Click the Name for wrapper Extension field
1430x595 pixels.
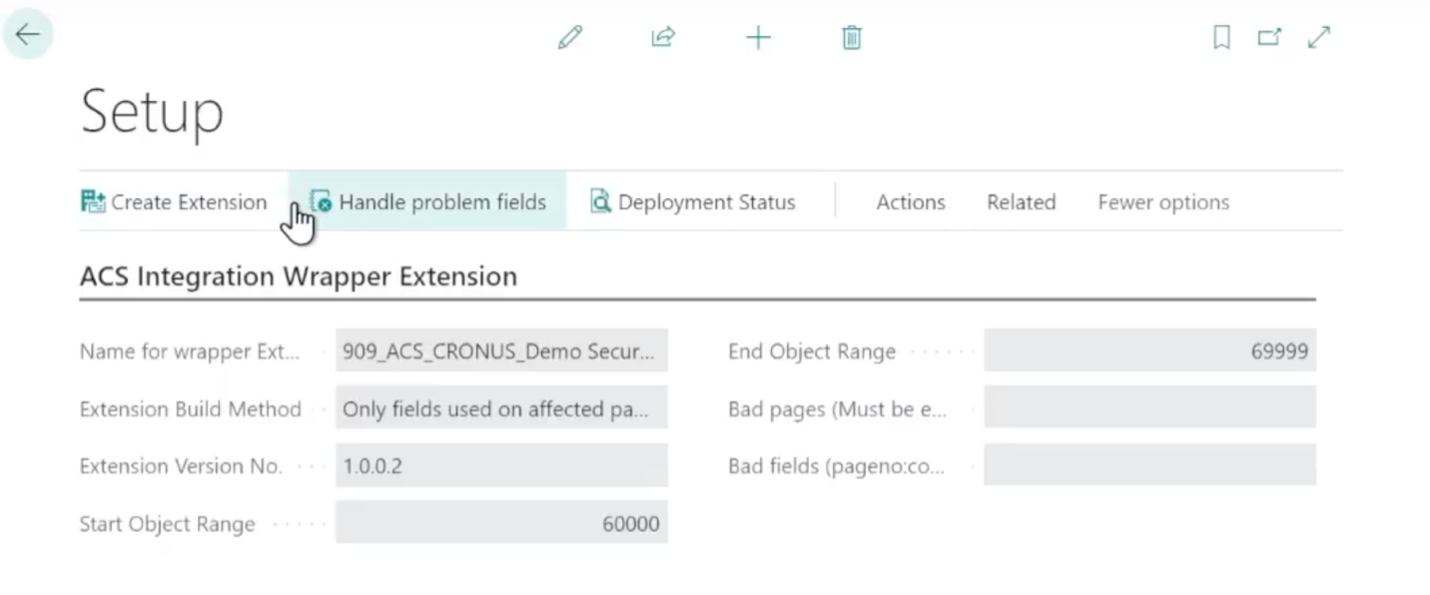501,351
